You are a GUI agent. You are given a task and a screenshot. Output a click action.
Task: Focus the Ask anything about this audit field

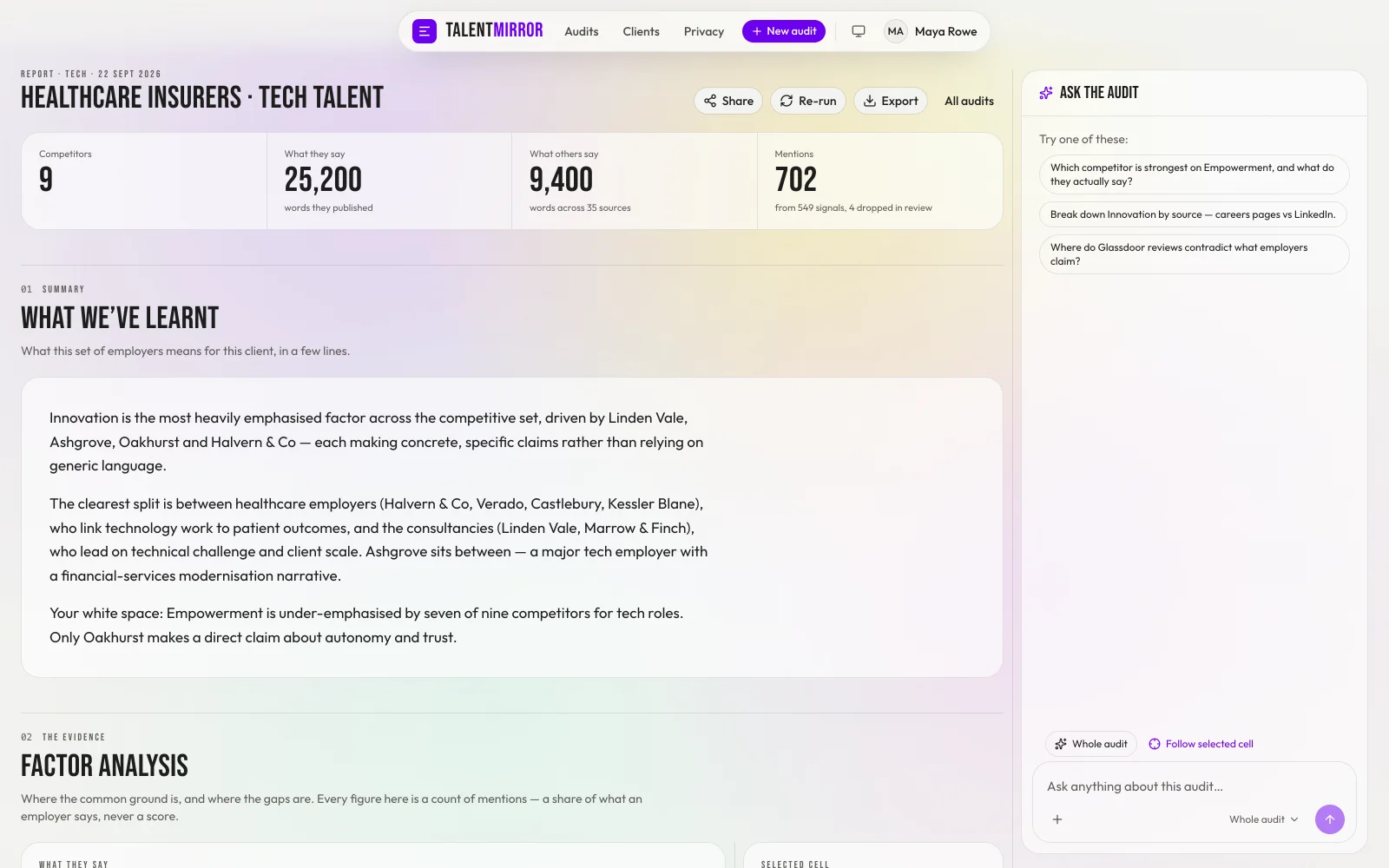(1194, 786)
